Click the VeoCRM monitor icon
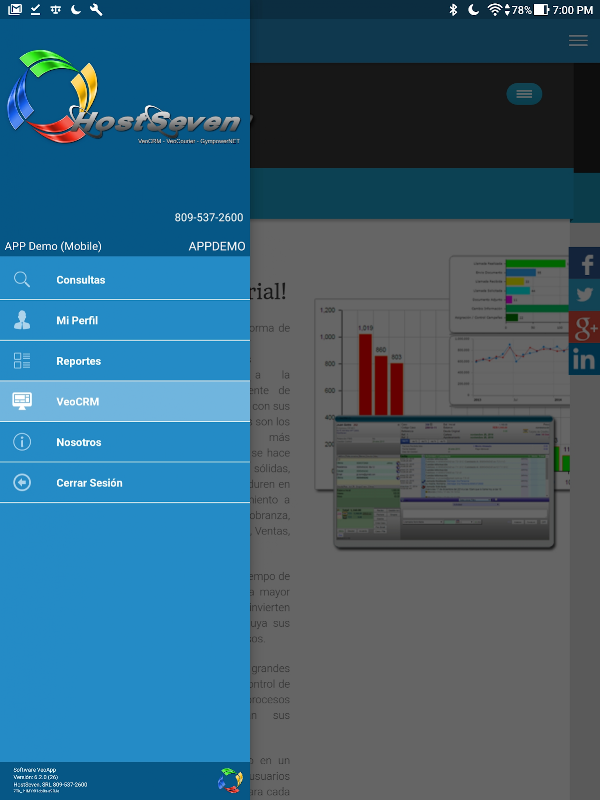 22,401
